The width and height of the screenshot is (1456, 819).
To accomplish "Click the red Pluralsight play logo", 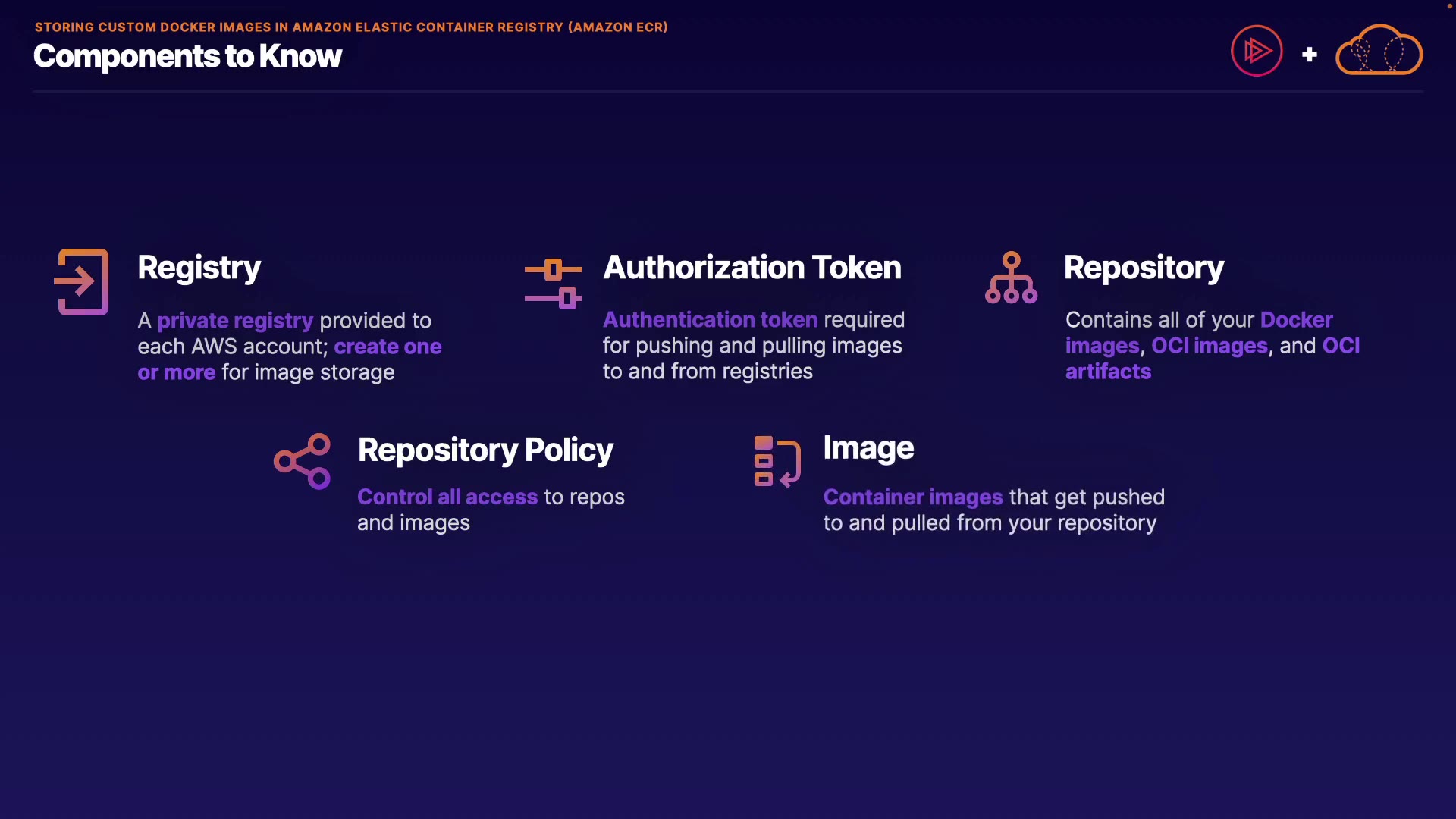I will (1256, 51).
